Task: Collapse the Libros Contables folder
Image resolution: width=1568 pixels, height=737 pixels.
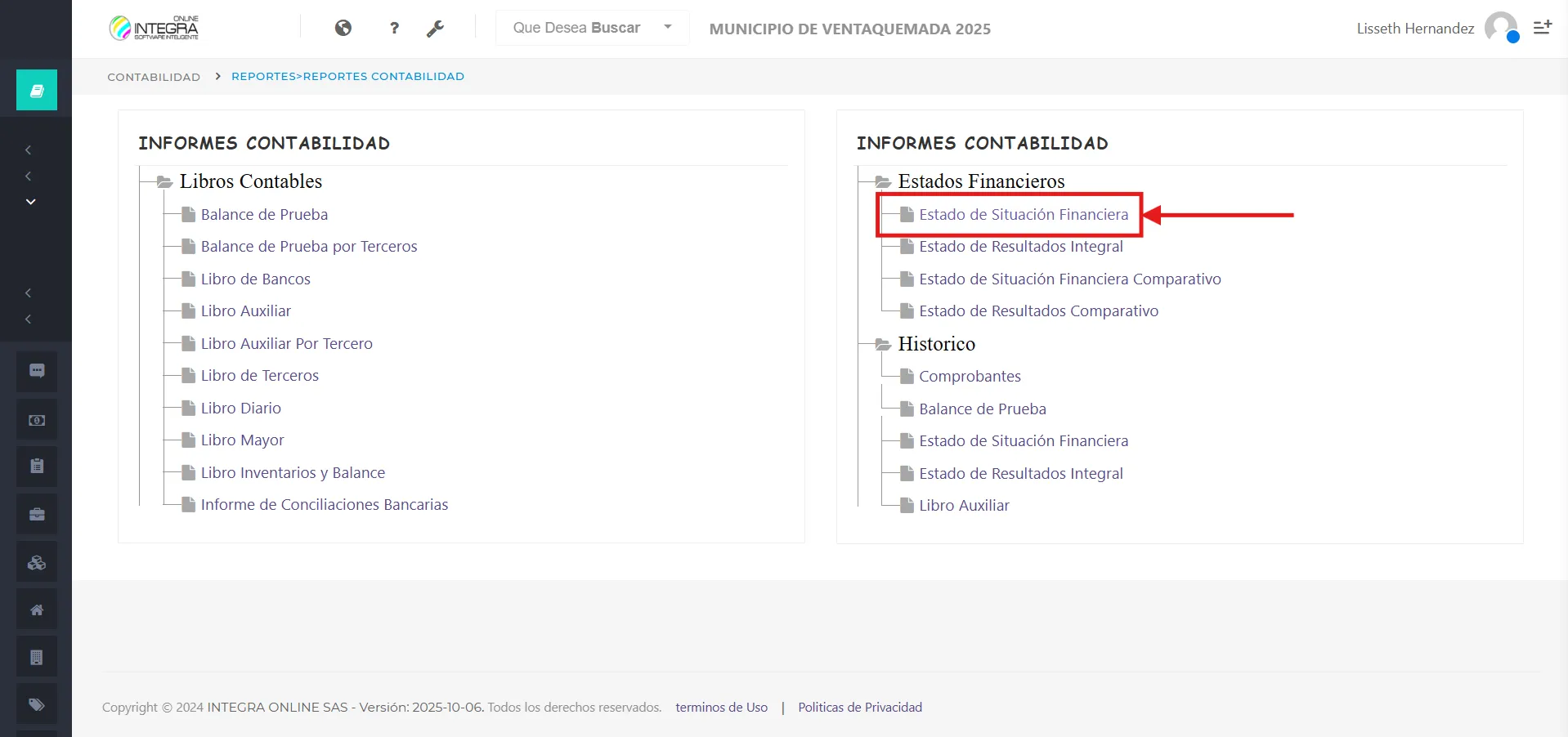Action: pos(164,181)
